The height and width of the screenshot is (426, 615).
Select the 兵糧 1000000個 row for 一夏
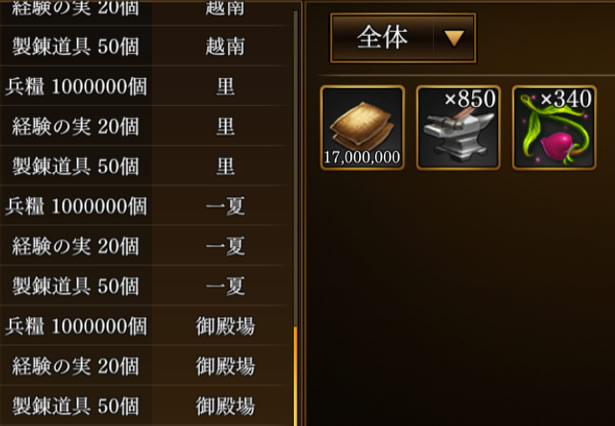(x=146, y=206)
